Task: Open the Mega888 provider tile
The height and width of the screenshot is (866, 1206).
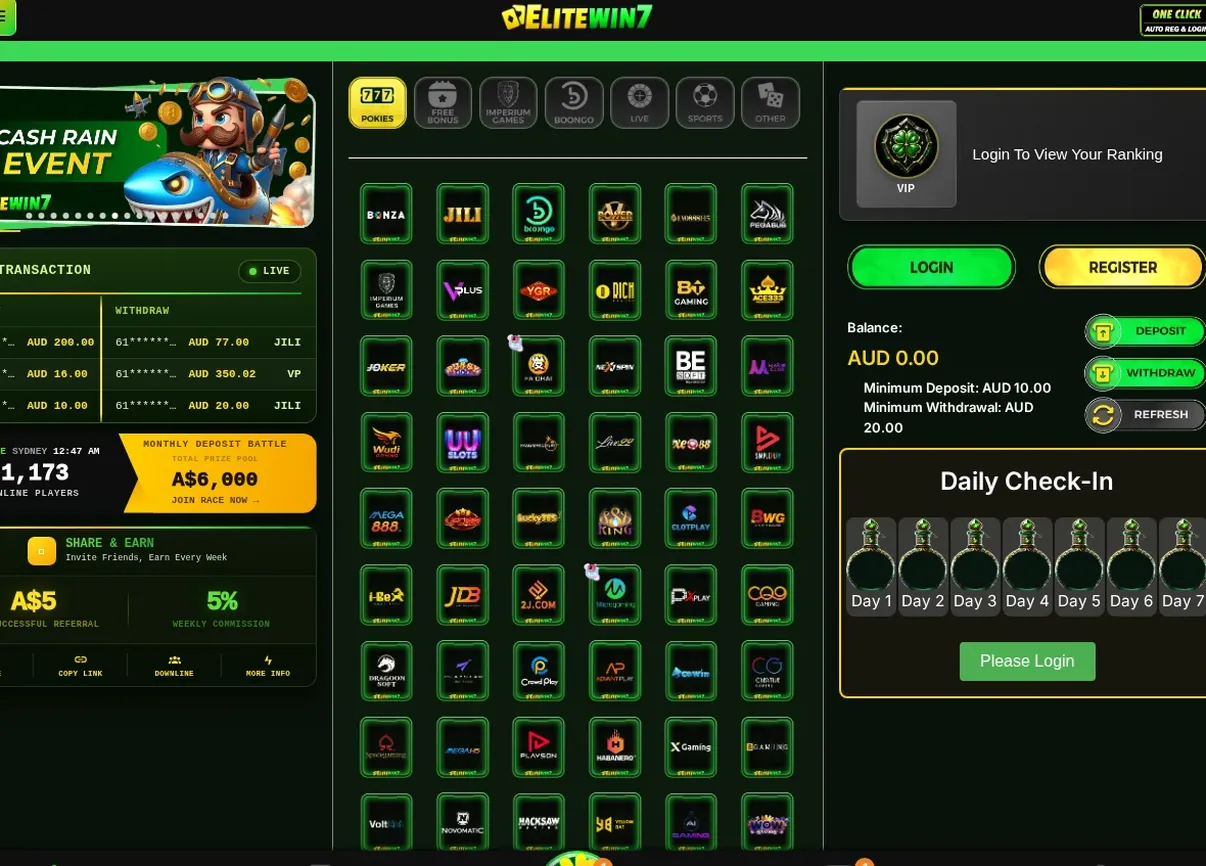Action: (386, 518)
